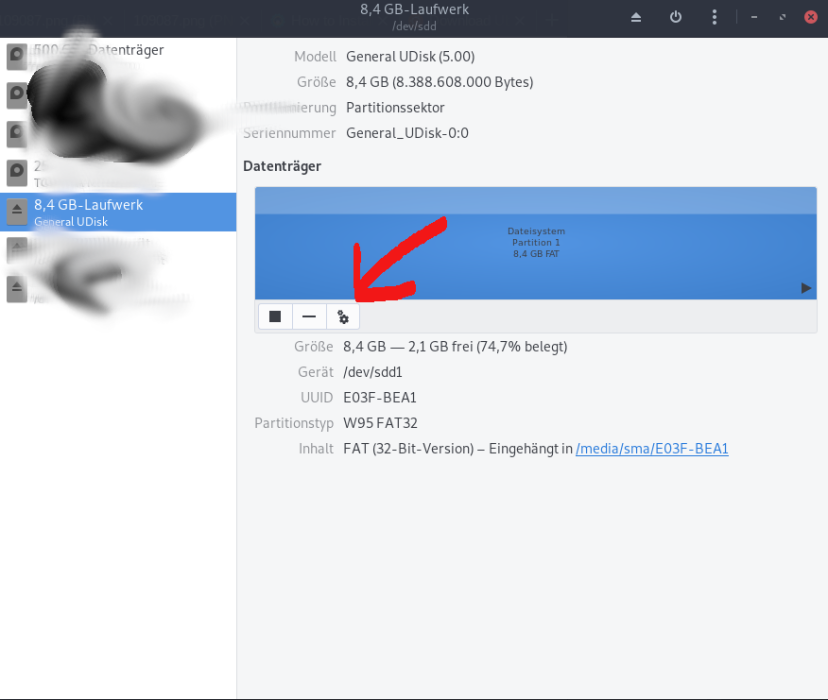Select the Partition 1 Dateisystem volume block
The height and width of the screenshot is (700, 828).
[x=536, y=243]
